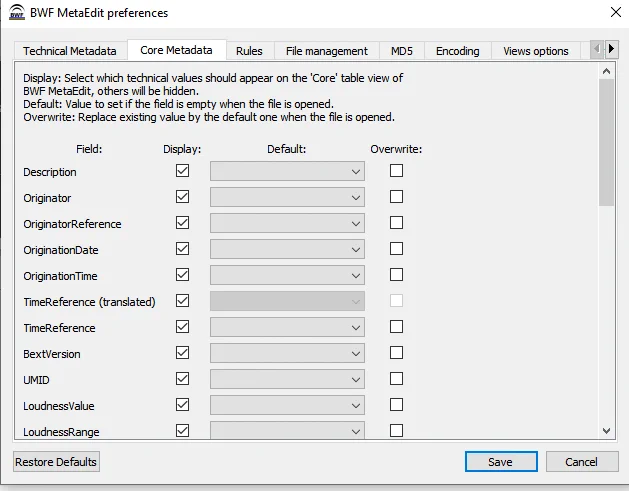
Task: Enable Overwrite for OriginatorReference
Action: (396, 223)
